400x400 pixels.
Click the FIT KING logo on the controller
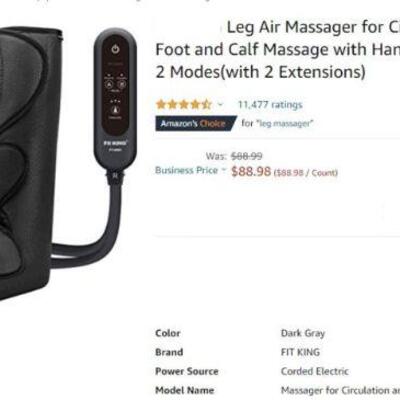(115, 143)
